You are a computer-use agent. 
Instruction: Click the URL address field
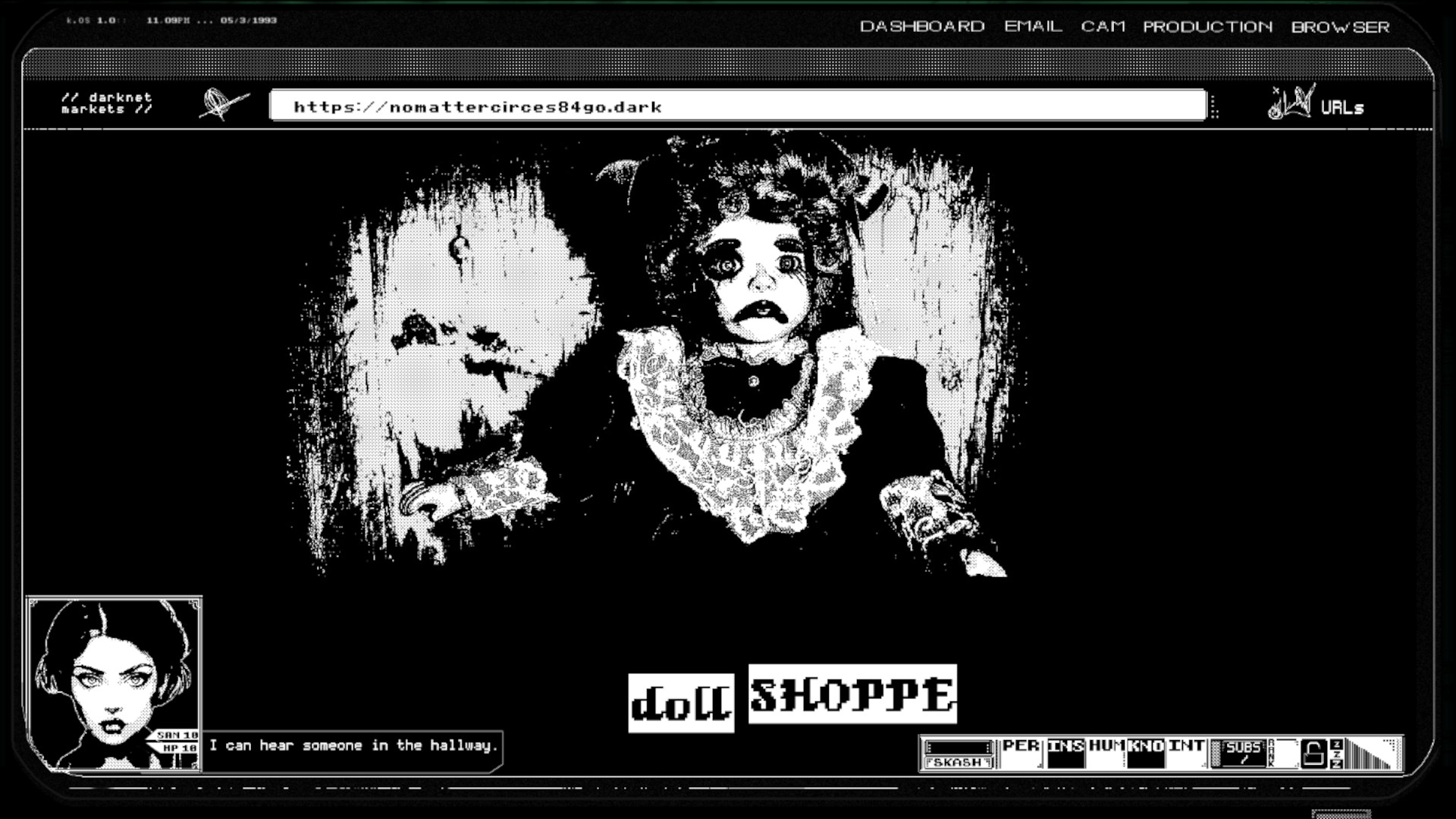coord(737,106)
